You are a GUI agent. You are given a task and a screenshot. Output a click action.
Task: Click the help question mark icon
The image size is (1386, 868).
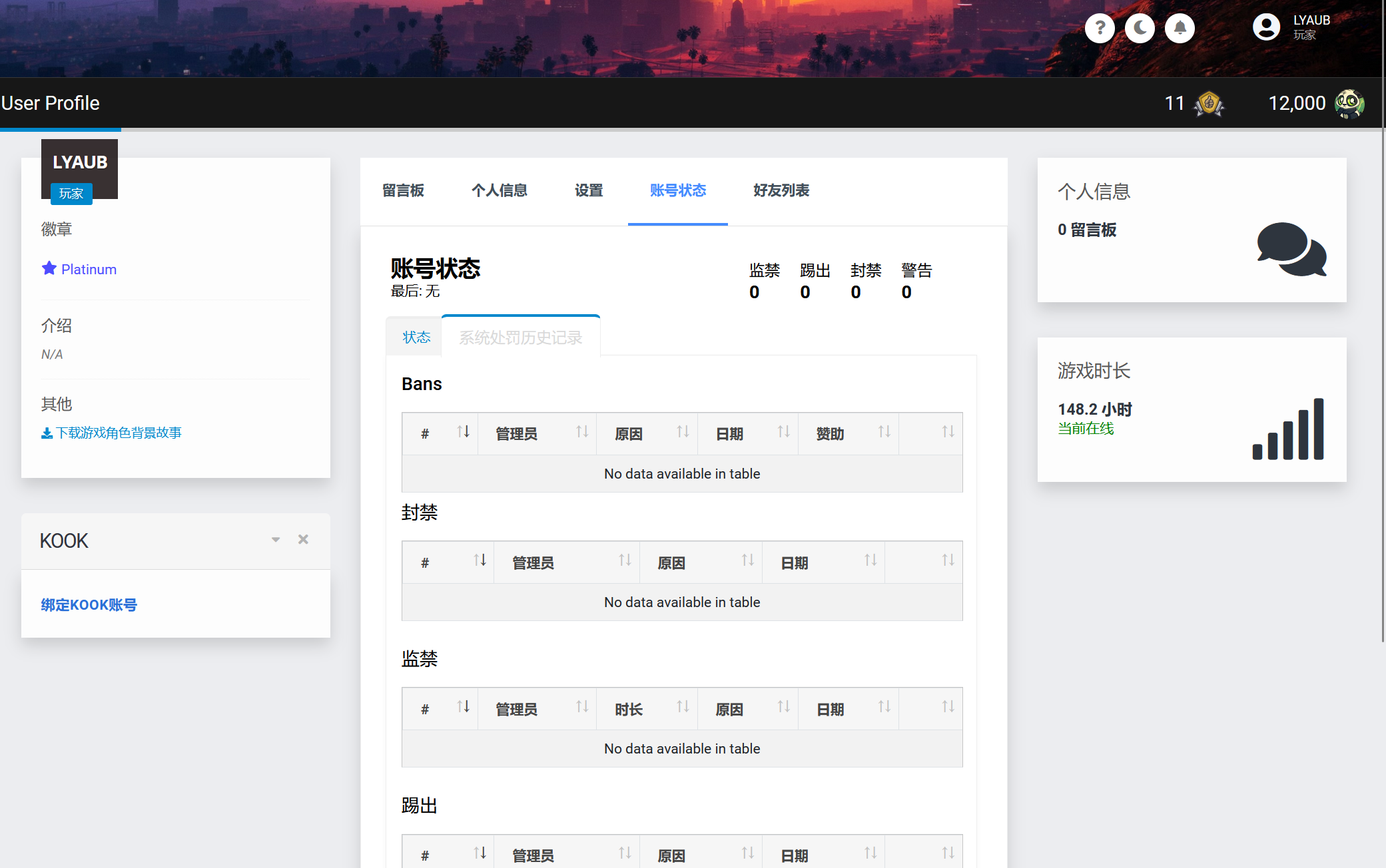[1100, 28]
